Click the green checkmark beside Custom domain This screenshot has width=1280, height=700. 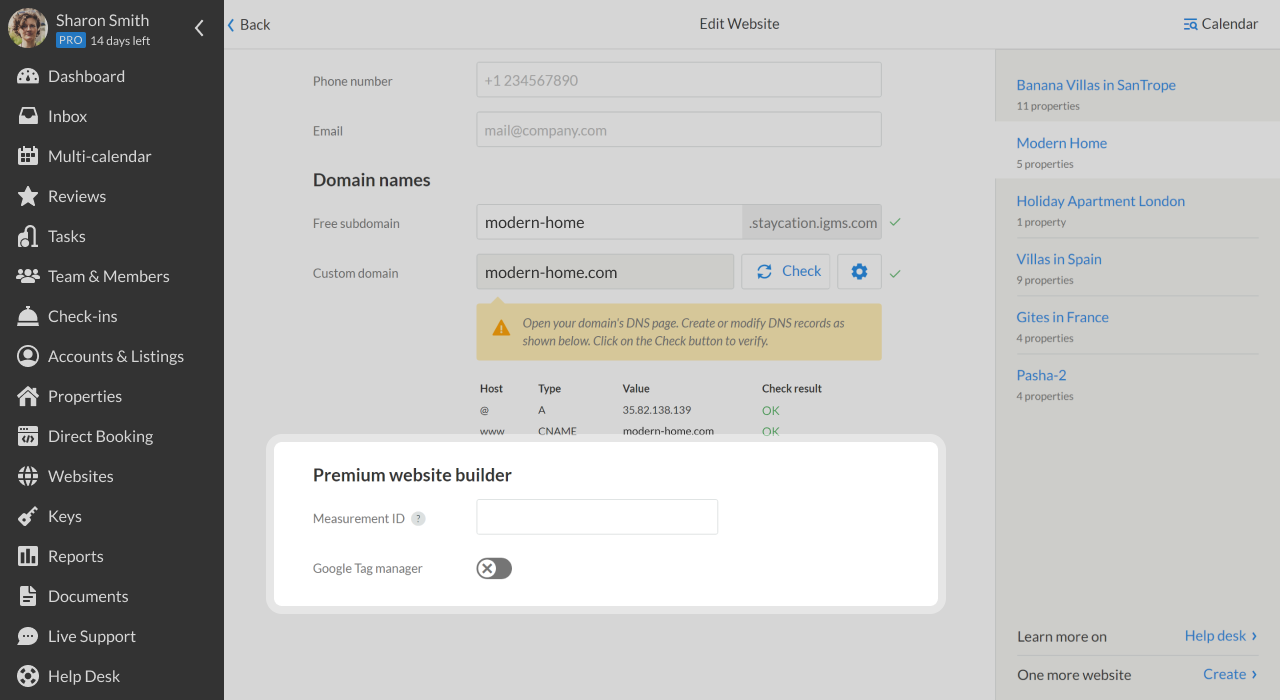click(895, 273)
